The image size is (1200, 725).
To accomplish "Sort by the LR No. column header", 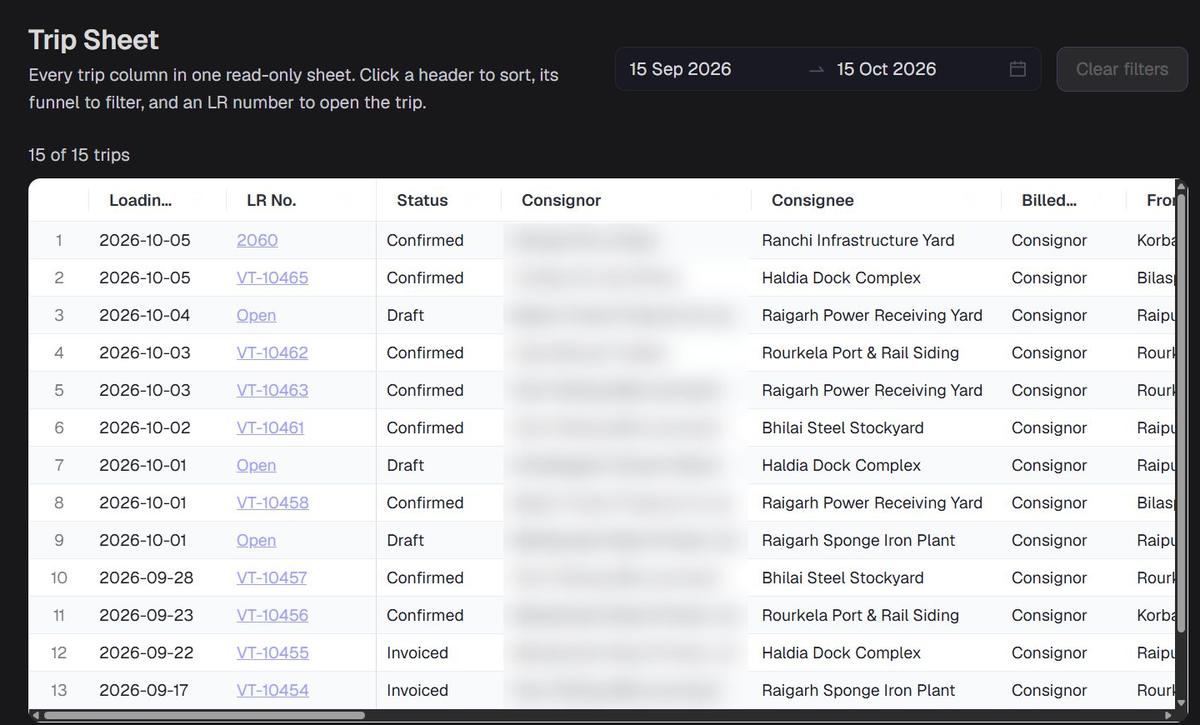I will coord(271,200).
